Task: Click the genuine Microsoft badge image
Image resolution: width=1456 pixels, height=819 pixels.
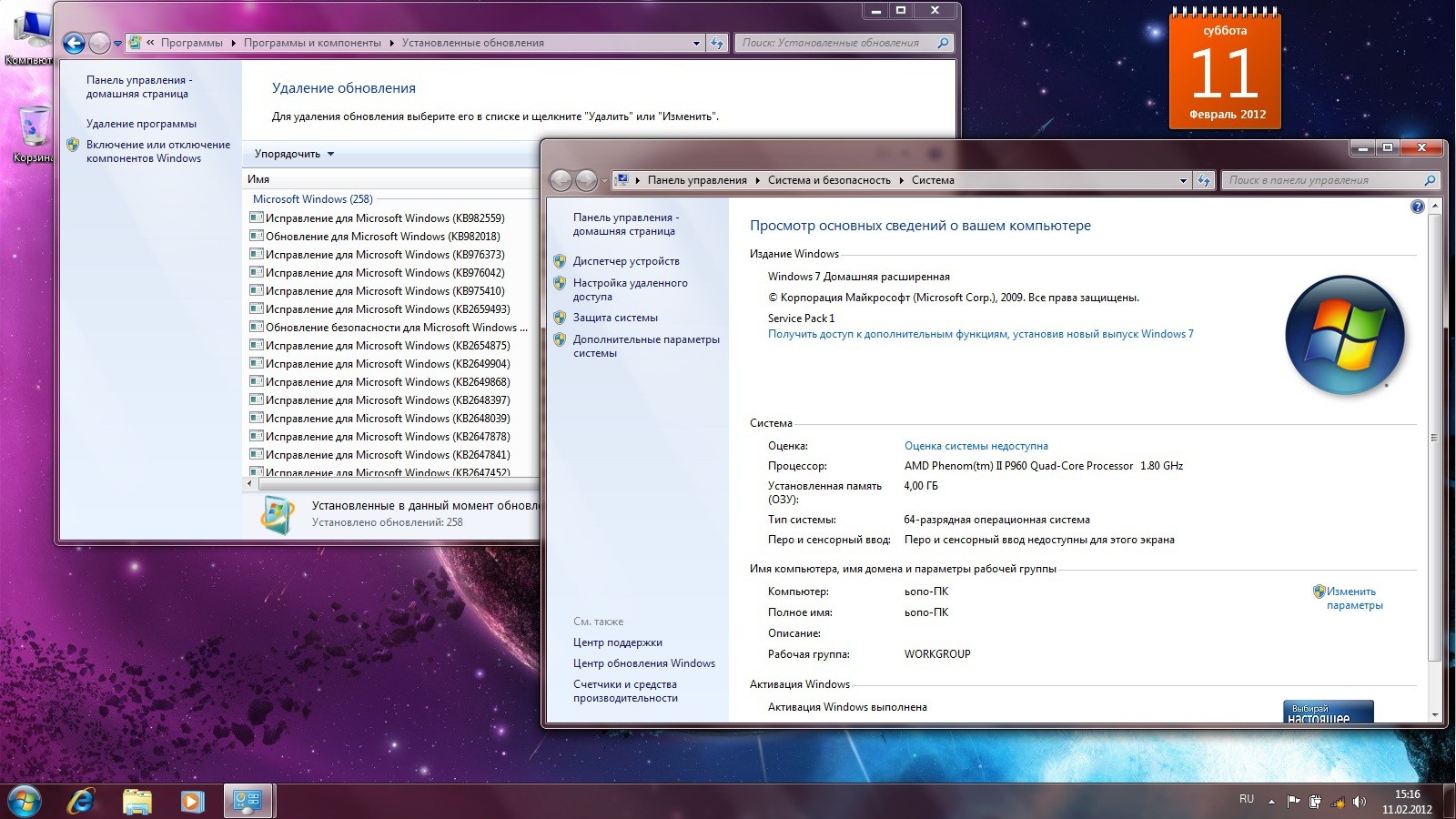Action: pyautogui.click(x=1328, y=712)
